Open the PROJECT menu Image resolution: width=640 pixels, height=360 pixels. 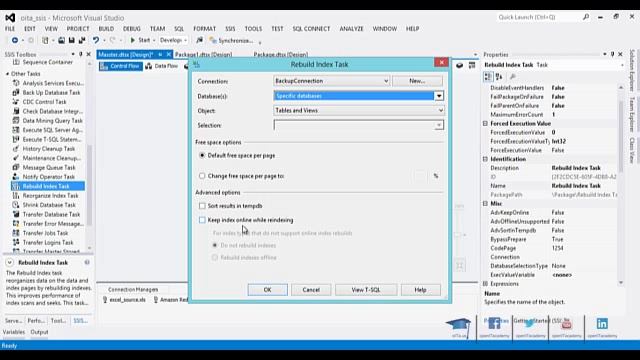tap(78, 29)
